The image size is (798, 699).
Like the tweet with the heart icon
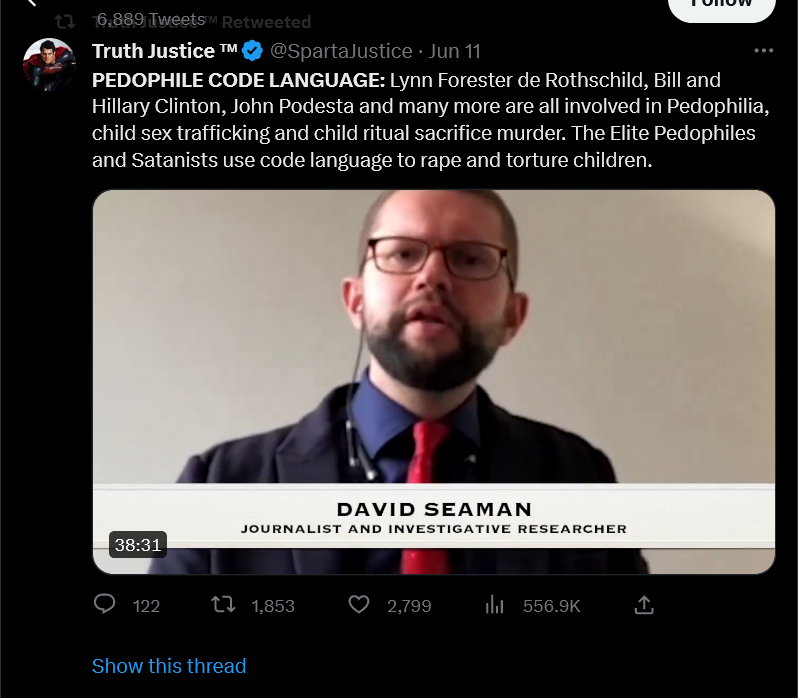point(359,604)
